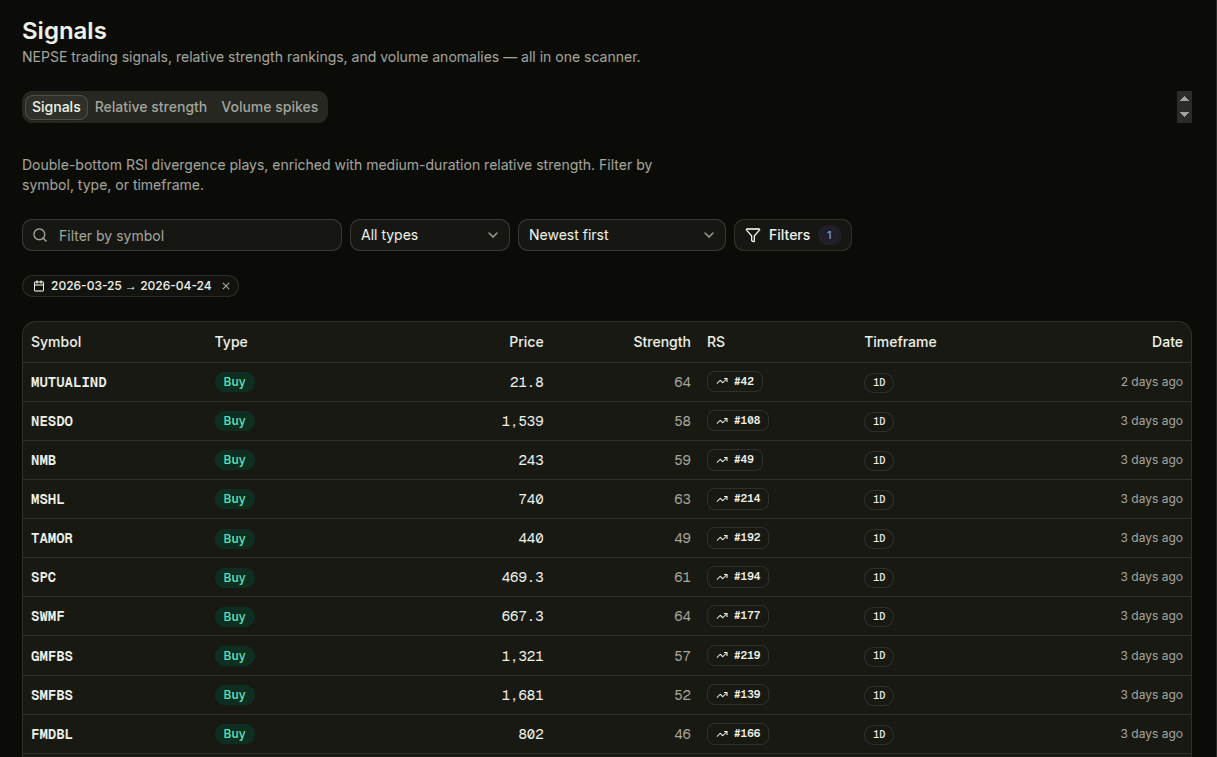Click the Buy badge on the TAMOR row

coord(234,538)
